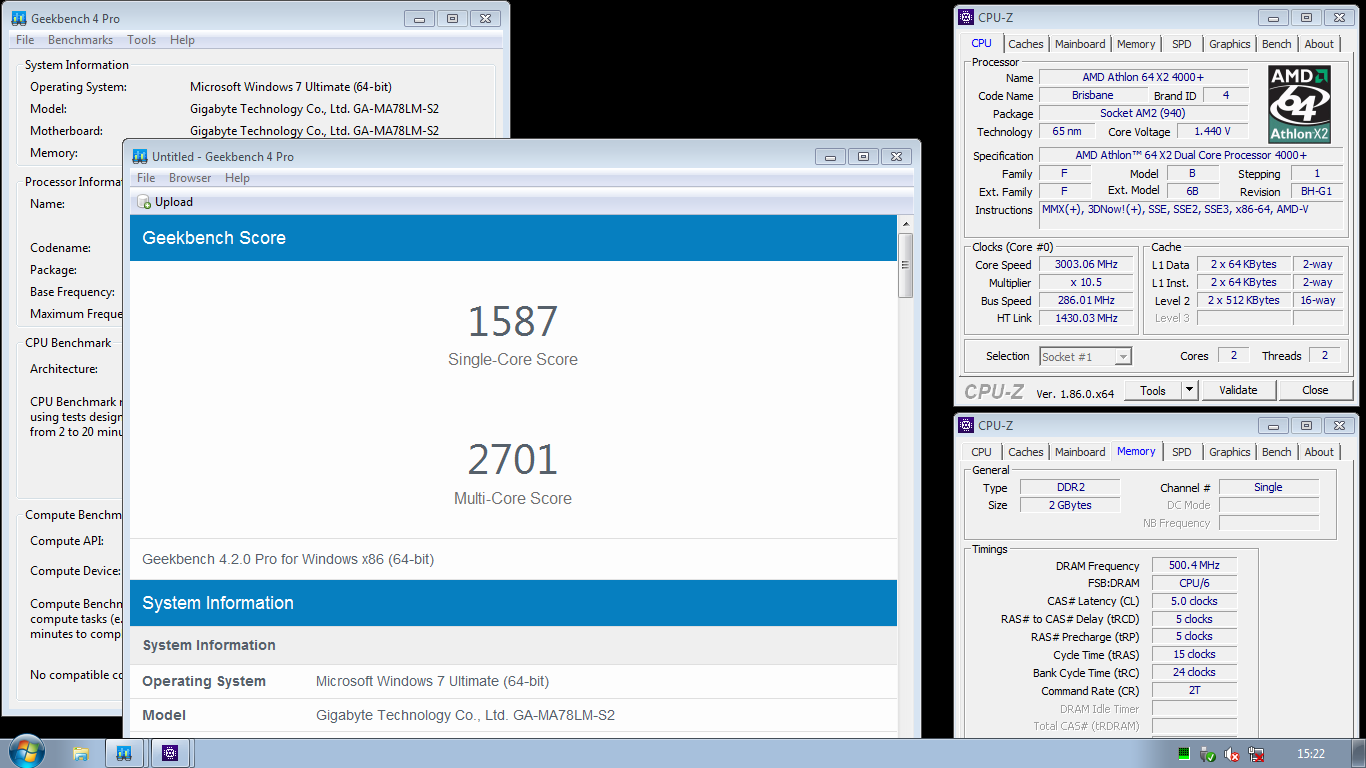Viewport: 1366px width, 768px height.
Task: Click the 2701 multi-core score
Action: (513, 460)
